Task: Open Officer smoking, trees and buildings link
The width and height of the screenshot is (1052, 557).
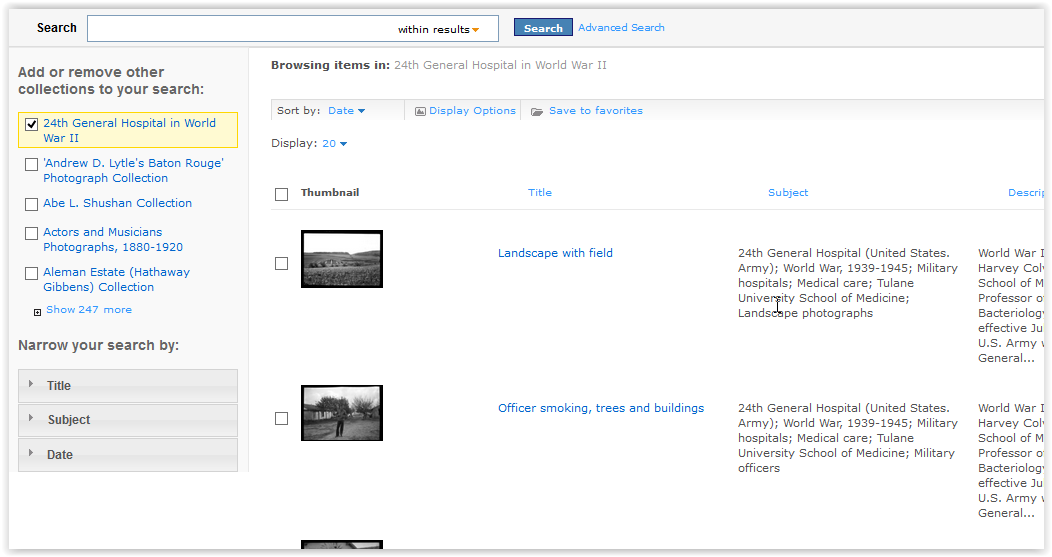Action: (x=600, y=408)
